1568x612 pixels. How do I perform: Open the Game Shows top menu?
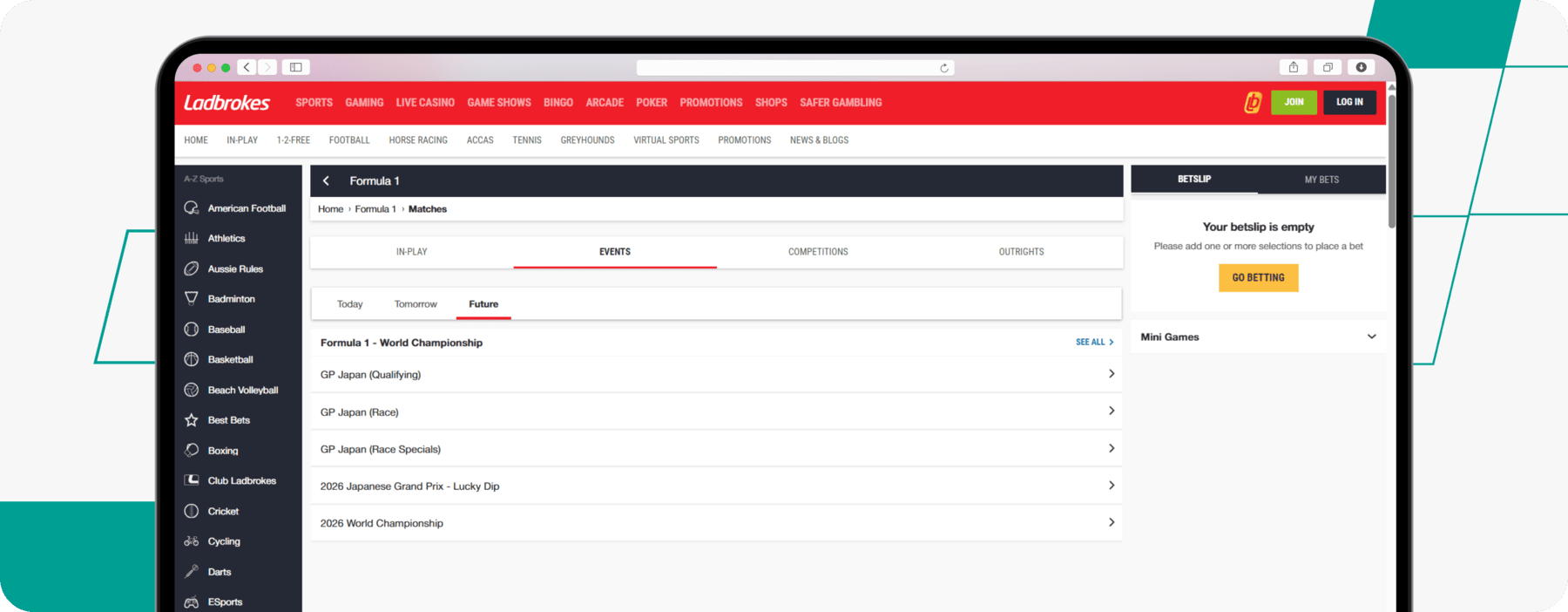point(499,103)
